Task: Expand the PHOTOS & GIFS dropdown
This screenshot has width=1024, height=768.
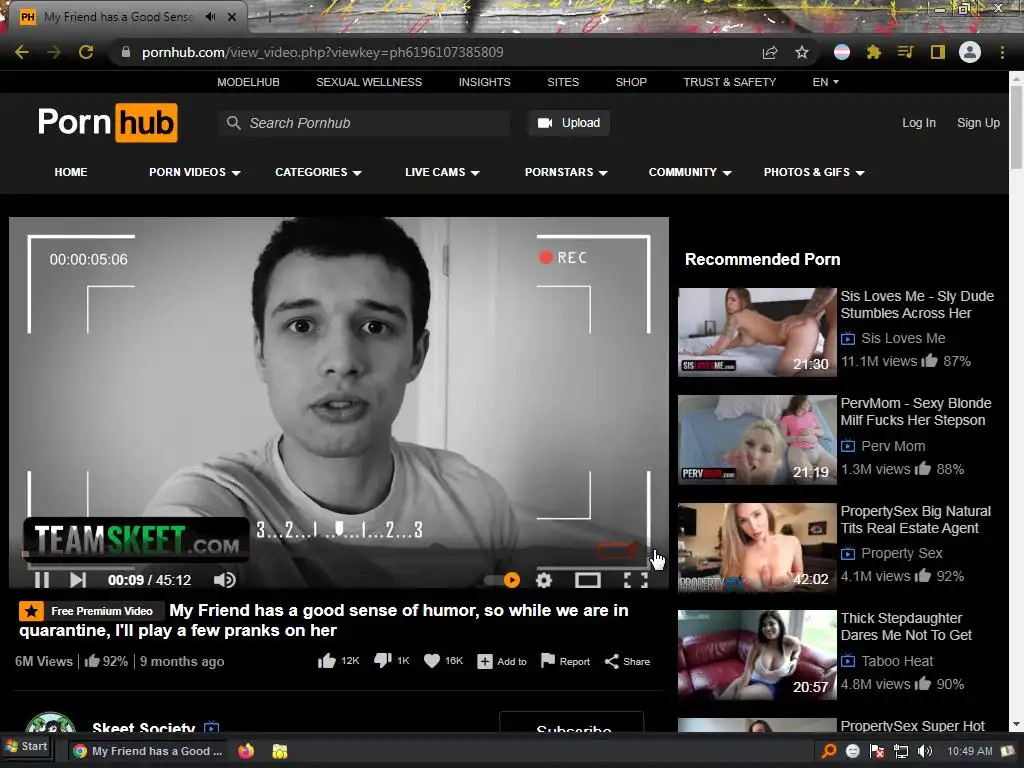Action: click(814, 172)
